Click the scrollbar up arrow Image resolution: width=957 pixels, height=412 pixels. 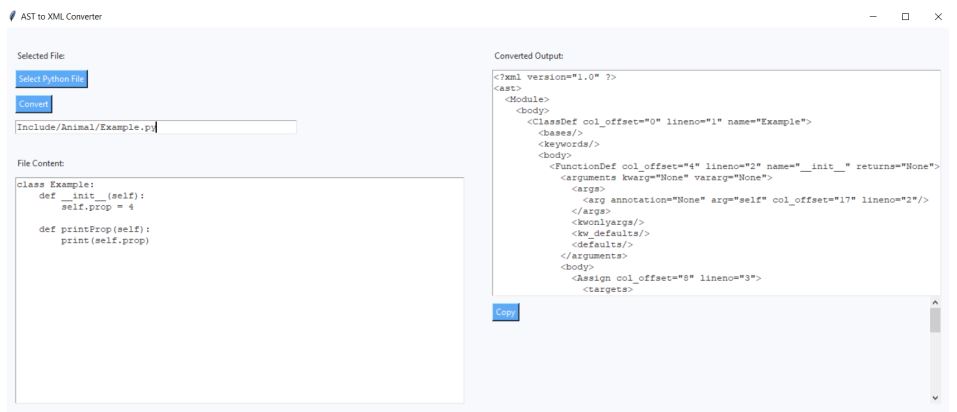coord(935,302)
